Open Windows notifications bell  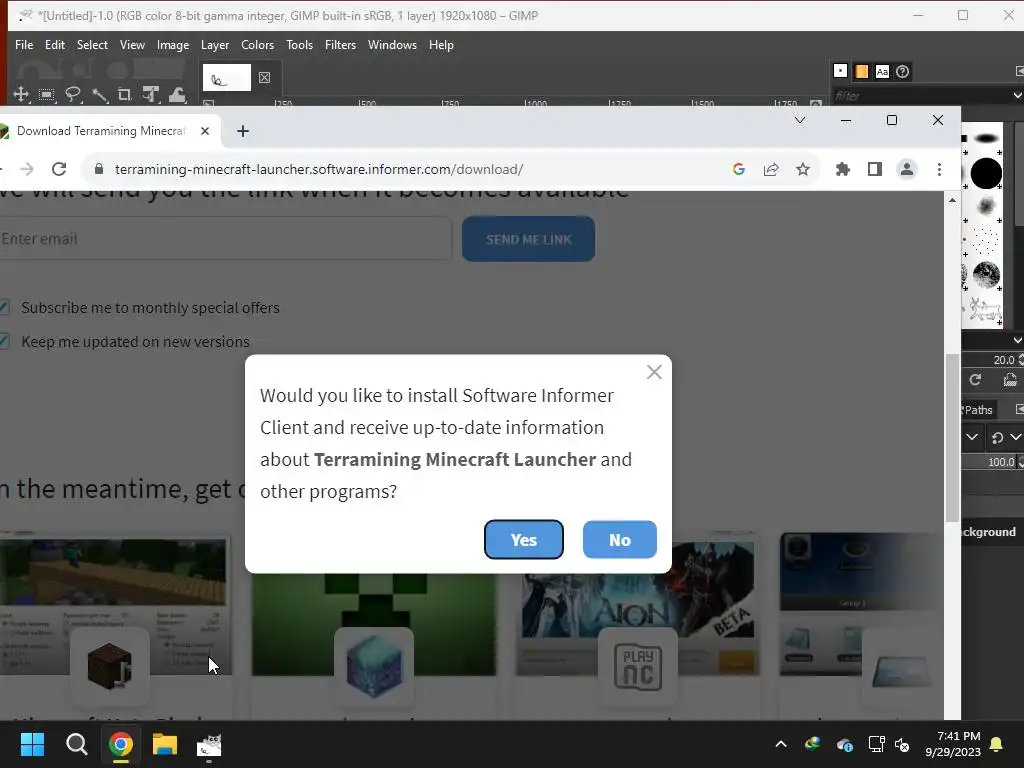tap(996, 744)
